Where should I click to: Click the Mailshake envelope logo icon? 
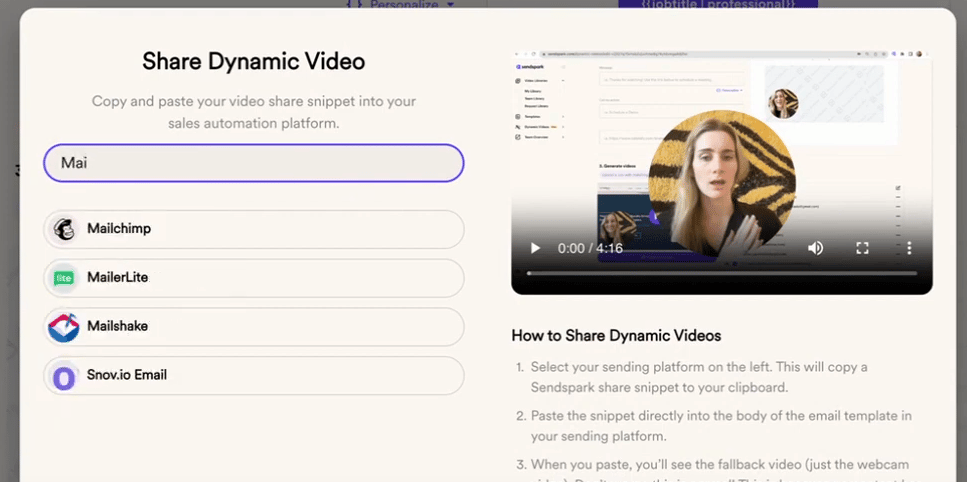tap(64, 327)
